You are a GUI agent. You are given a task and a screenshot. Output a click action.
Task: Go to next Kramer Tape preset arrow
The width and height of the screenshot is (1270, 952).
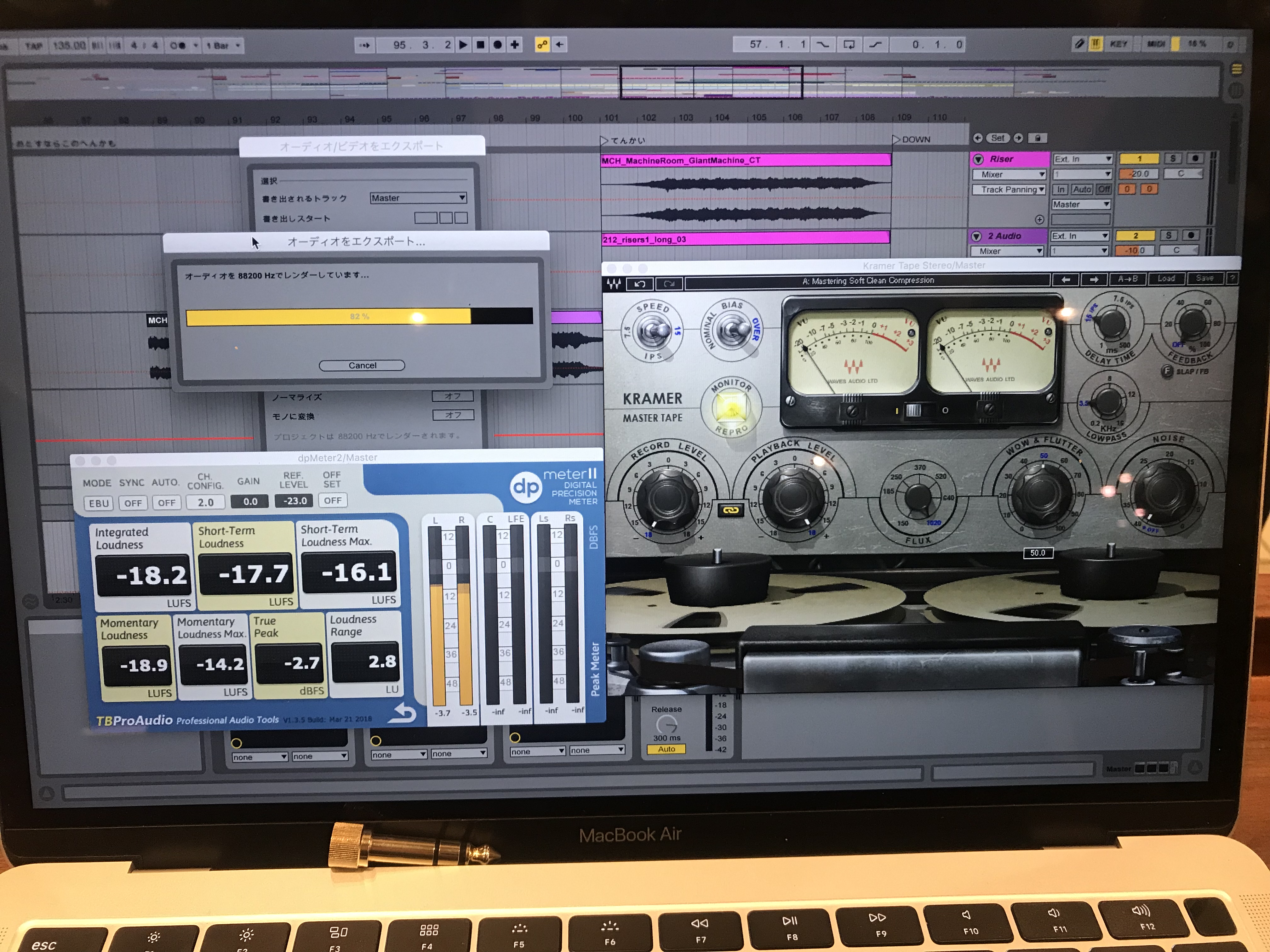click(1094, 280)
